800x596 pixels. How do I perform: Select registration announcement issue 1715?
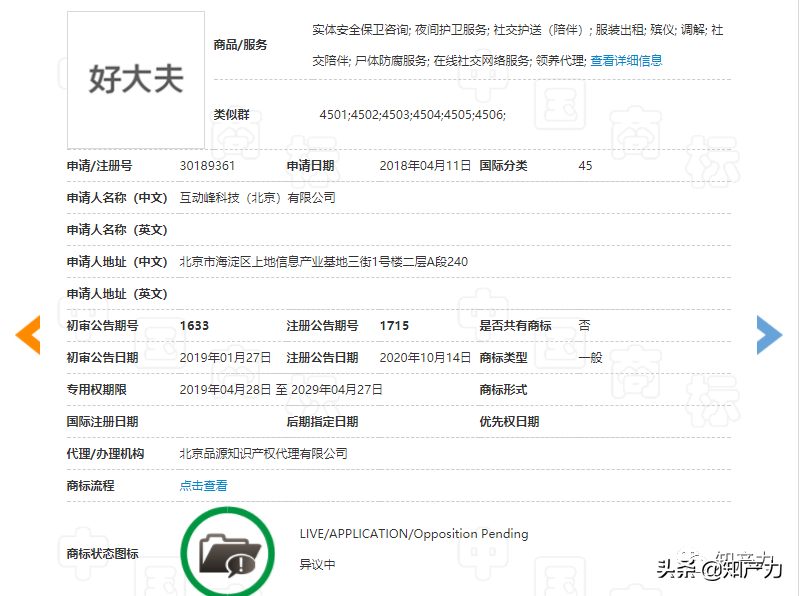(x=394, y=326)
